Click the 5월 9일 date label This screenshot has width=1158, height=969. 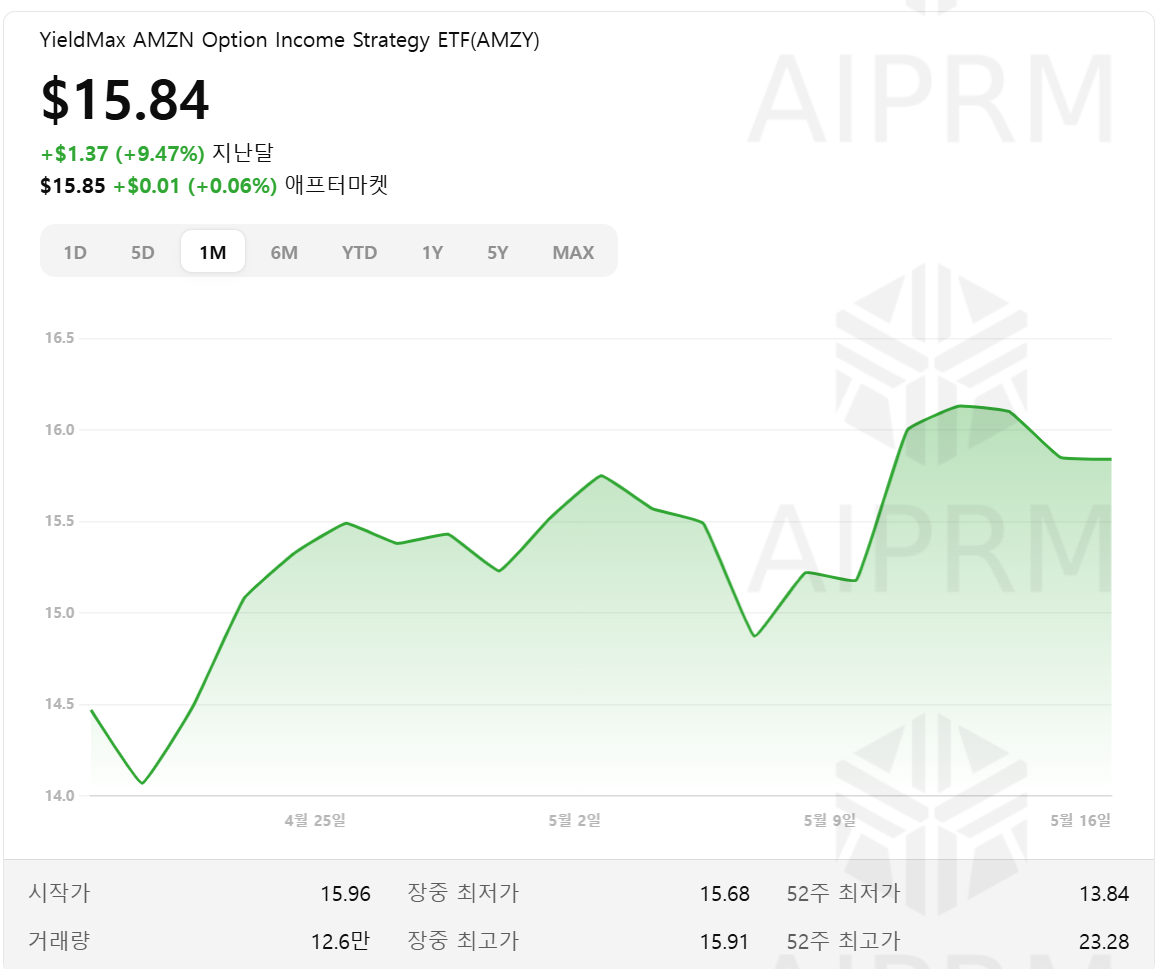point(830,821)
